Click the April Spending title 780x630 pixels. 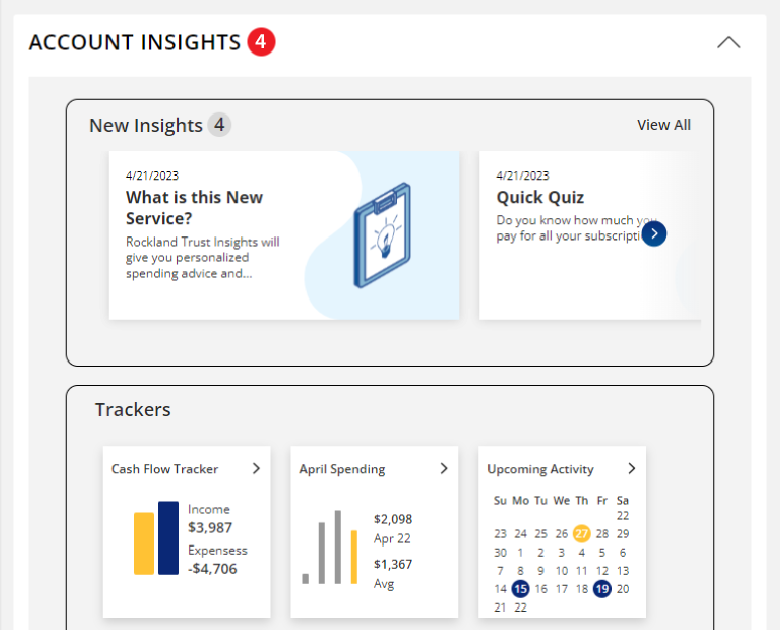[342, 469]
